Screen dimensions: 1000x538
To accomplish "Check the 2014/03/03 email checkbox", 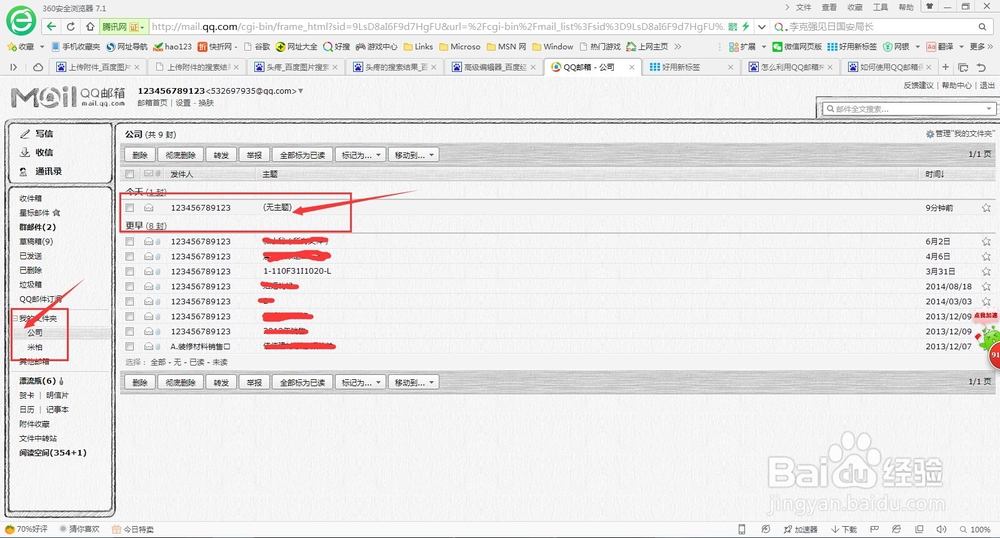I will coord(130,302).
